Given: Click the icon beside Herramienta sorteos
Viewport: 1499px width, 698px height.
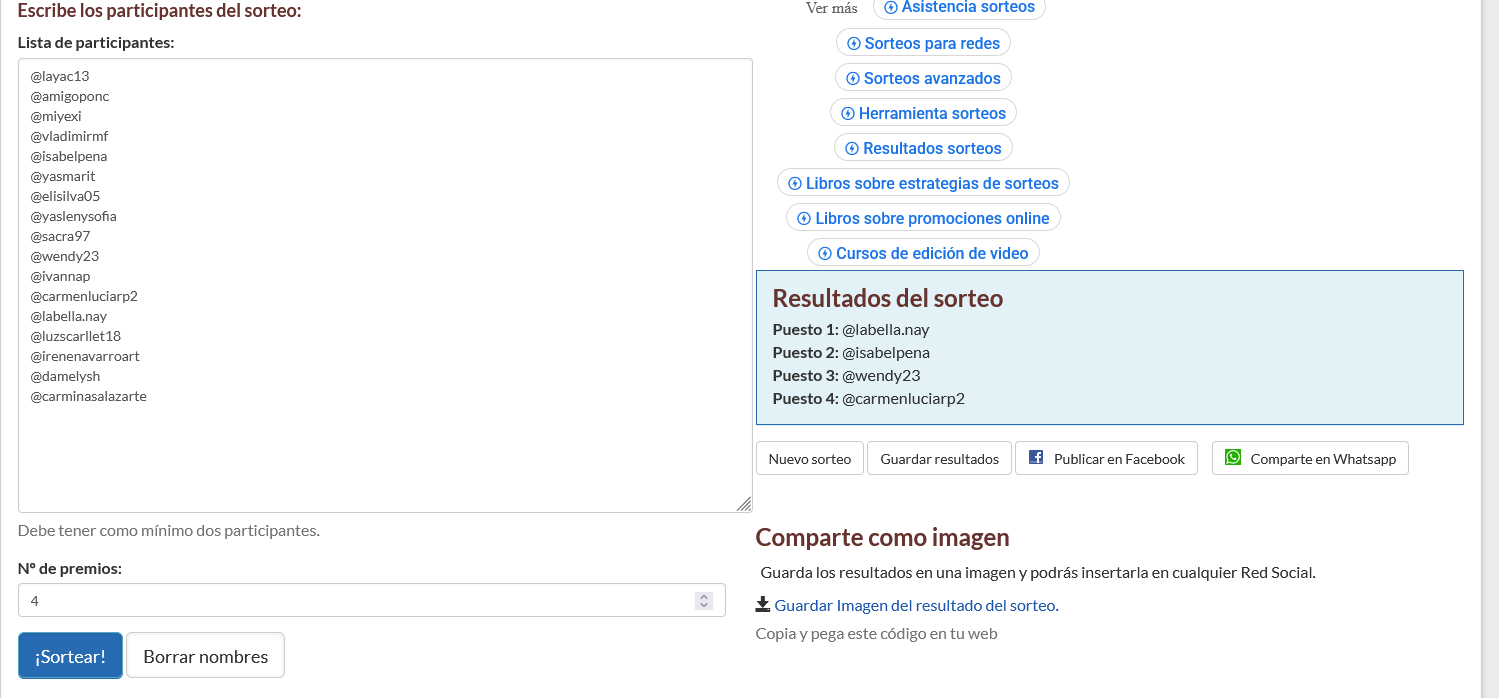Looking at the screenshot, I should coord(846,112).
